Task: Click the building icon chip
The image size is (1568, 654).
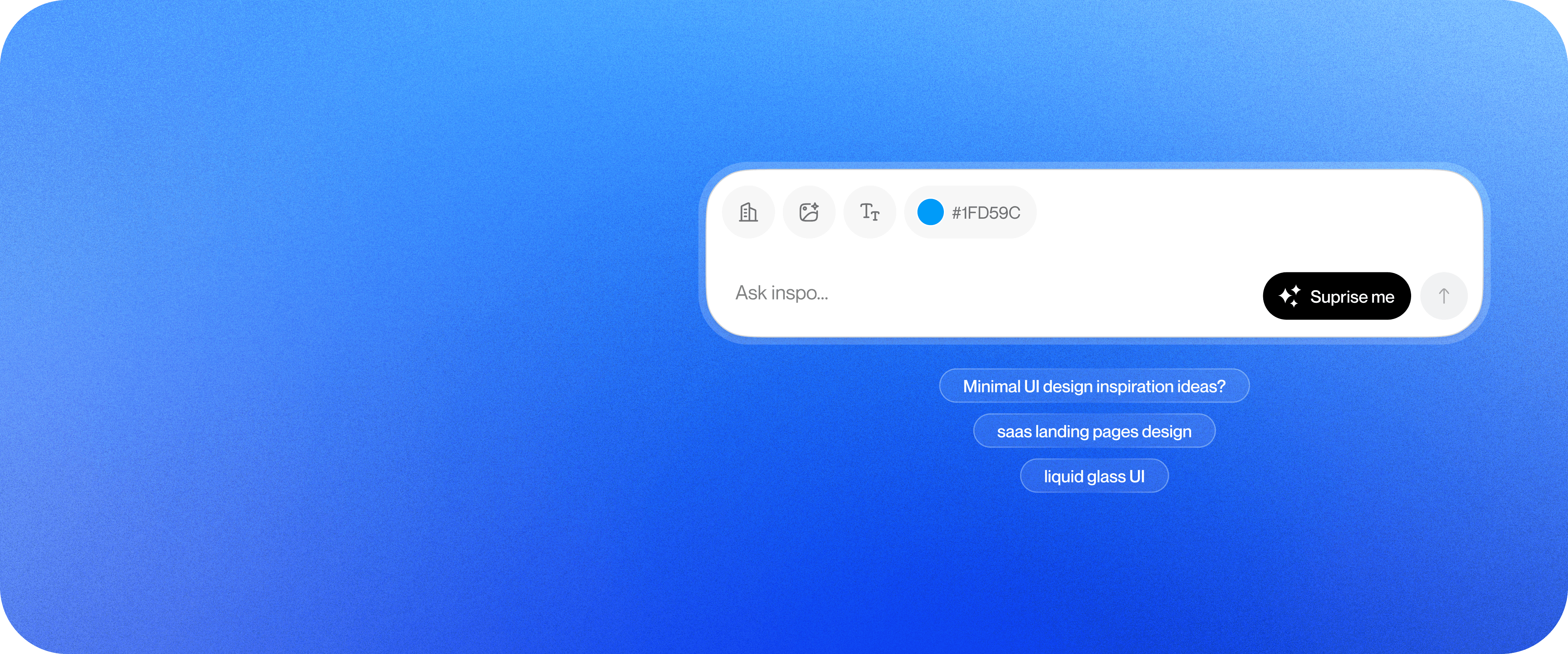Action: 748,212
